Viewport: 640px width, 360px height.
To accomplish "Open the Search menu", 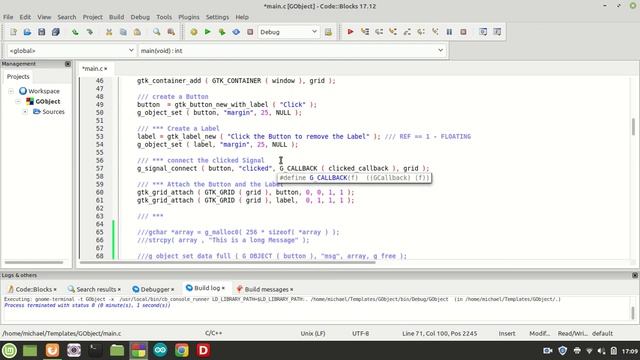I will (x=67, y=17).
